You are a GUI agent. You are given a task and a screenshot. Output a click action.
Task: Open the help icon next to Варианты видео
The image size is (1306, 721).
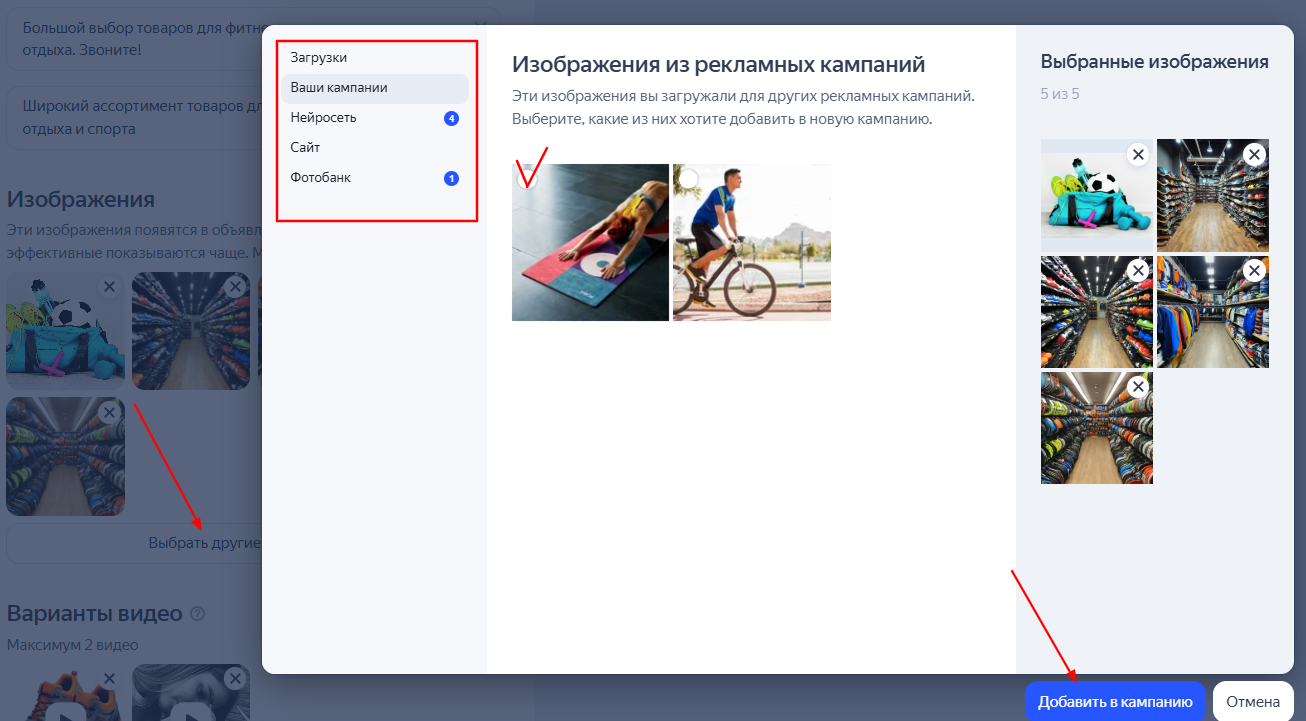tap(197, 613)
